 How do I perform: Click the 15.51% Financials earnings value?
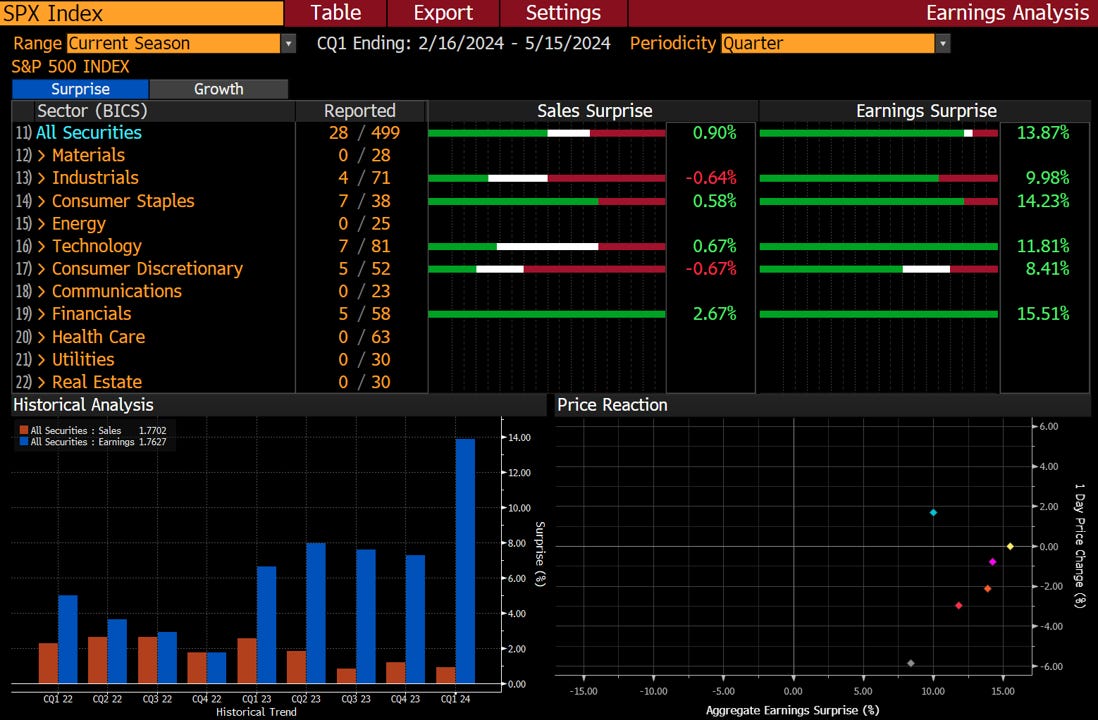1043,314
